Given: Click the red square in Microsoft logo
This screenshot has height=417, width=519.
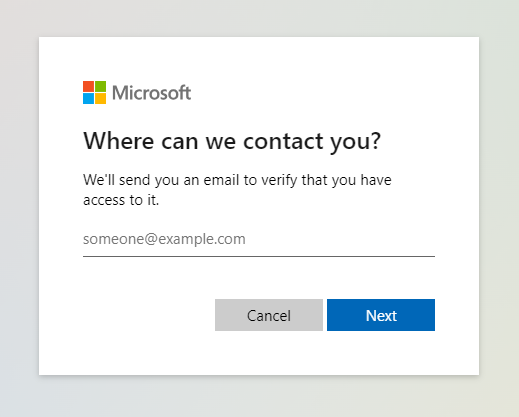Looking at the screenshot, I should pos(88,86).
